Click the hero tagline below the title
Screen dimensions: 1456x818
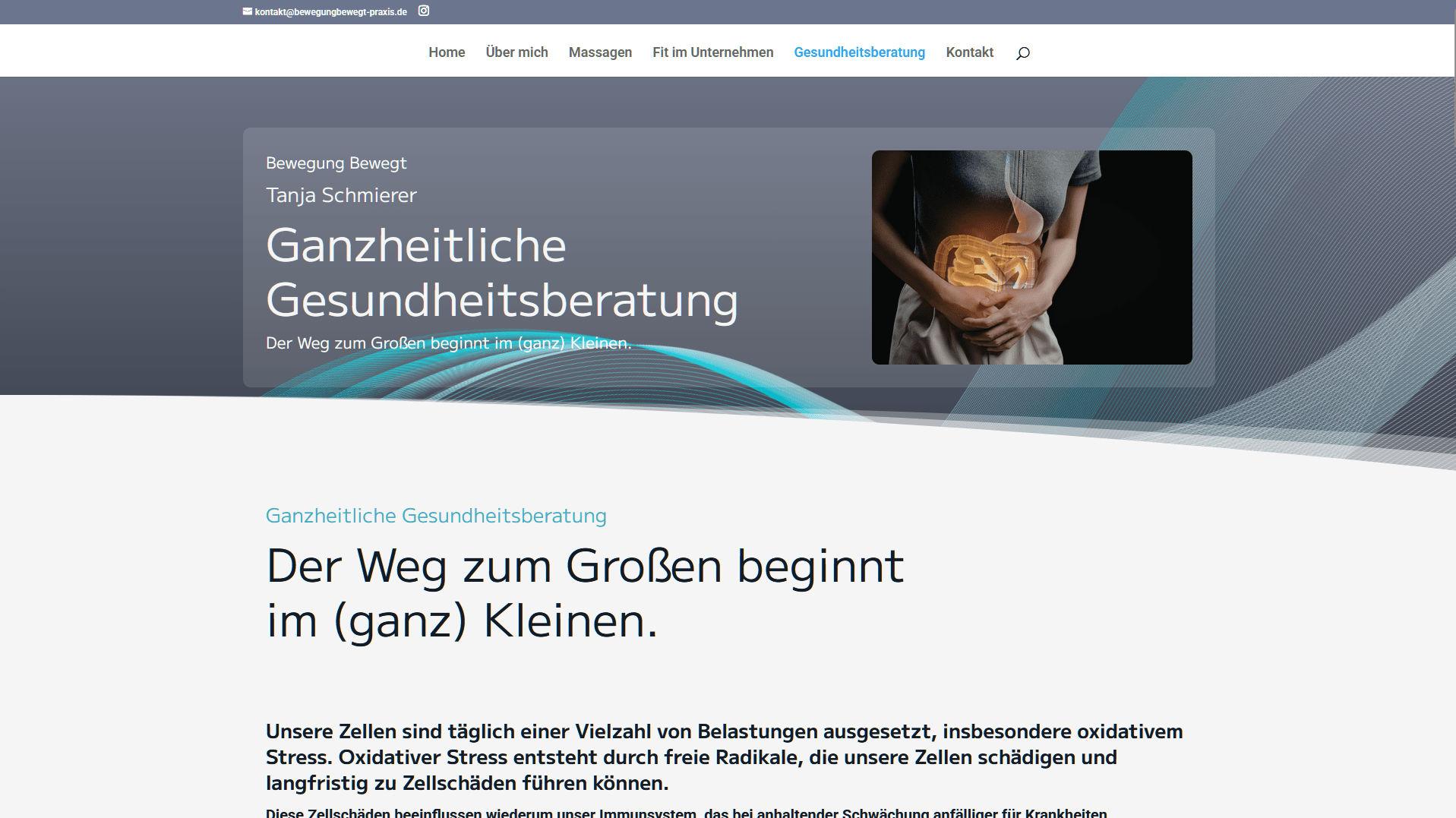(x=448, y=343)
